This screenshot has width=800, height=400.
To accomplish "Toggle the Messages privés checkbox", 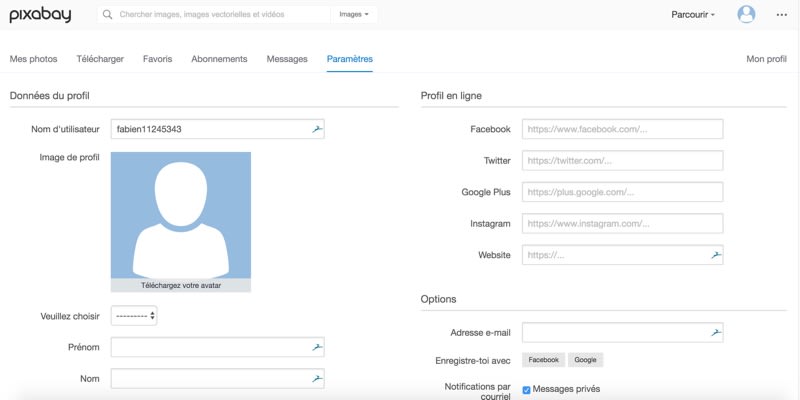I will click(x=527, y=390).
